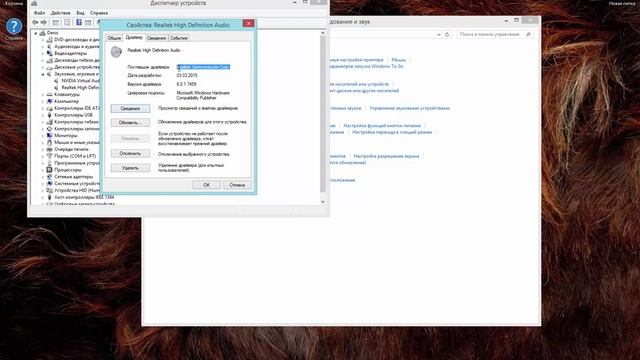Click the Контроллеры USB icon in tree
The height and width of the screenshot is (360, 640).
pyautogui.click(x=49, y=115)
